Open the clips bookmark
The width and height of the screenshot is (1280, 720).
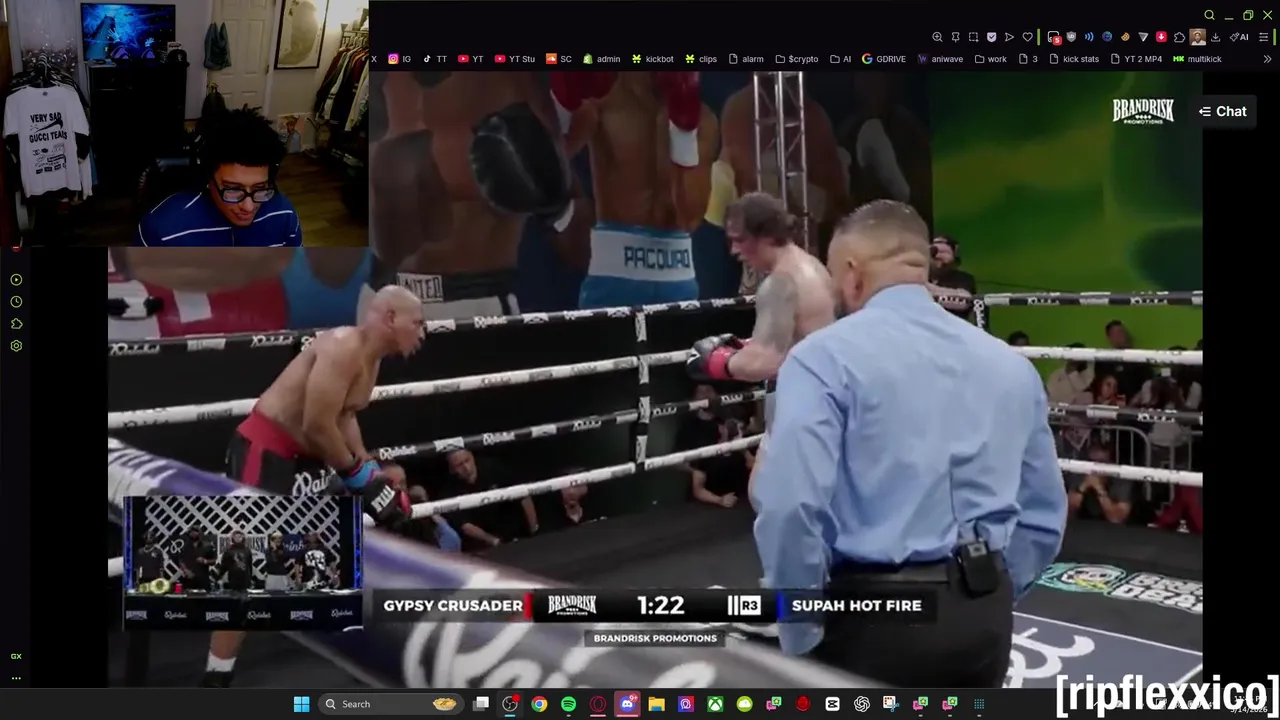(700, 59)
